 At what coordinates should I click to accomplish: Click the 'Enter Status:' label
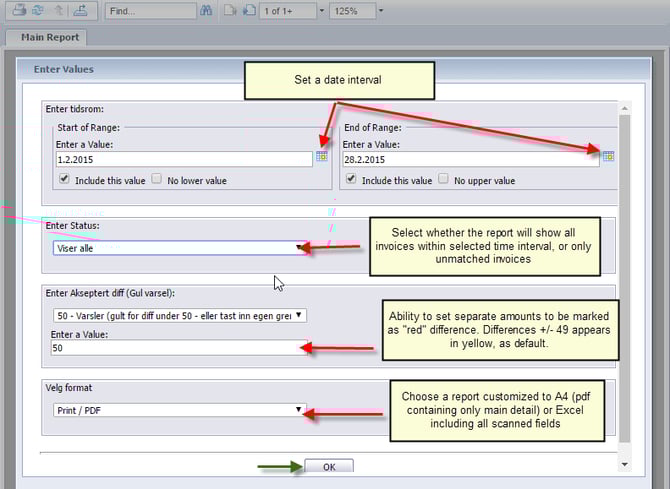point(72,226)
